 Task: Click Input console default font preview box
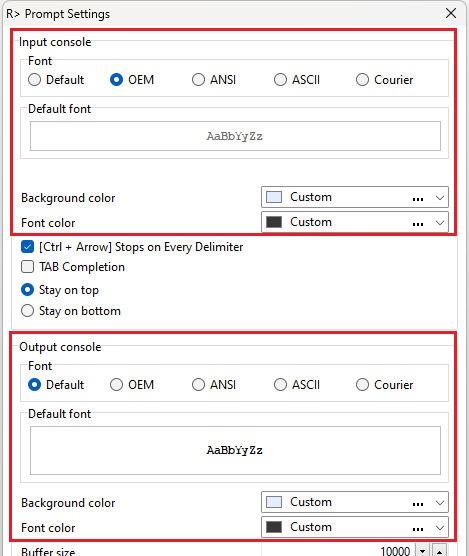coord(235,136)
